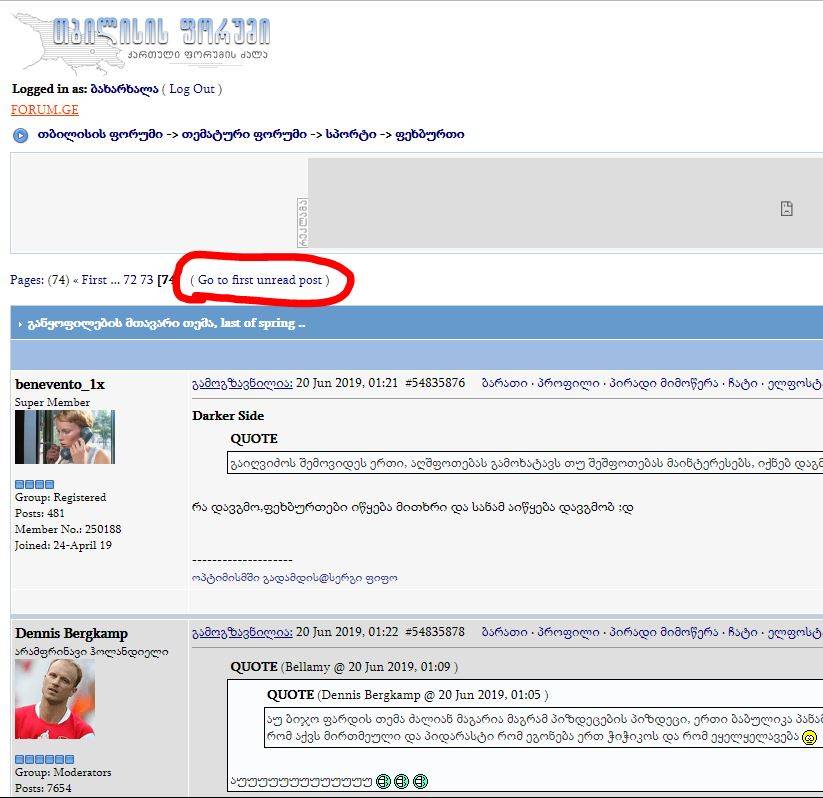Click გამოგზავნილია link on 01:21 post

(x=242, y=383)
